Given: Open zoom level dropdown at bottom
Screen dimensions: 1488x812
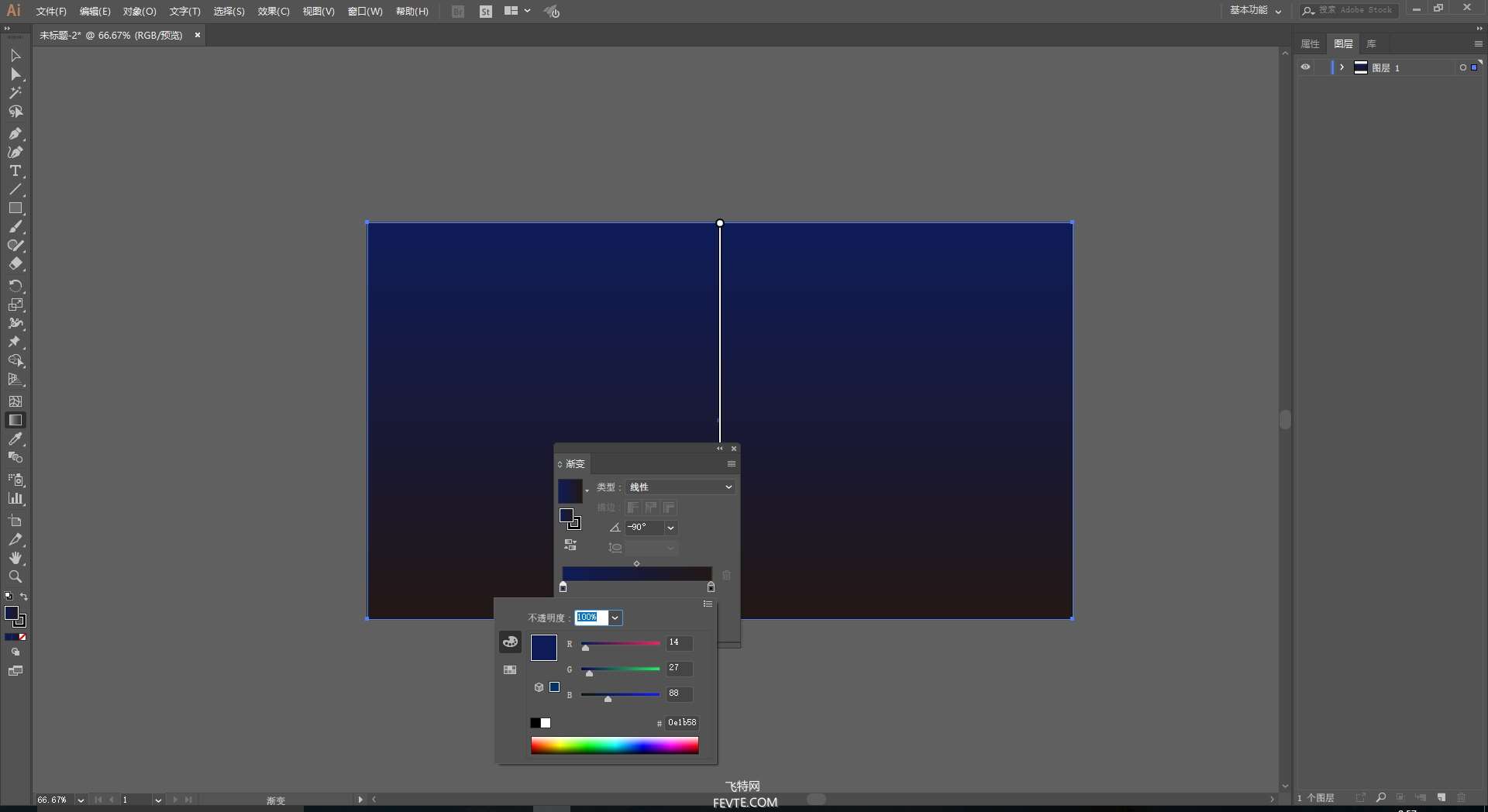Looking at the screenshot, I should point(81,800).
